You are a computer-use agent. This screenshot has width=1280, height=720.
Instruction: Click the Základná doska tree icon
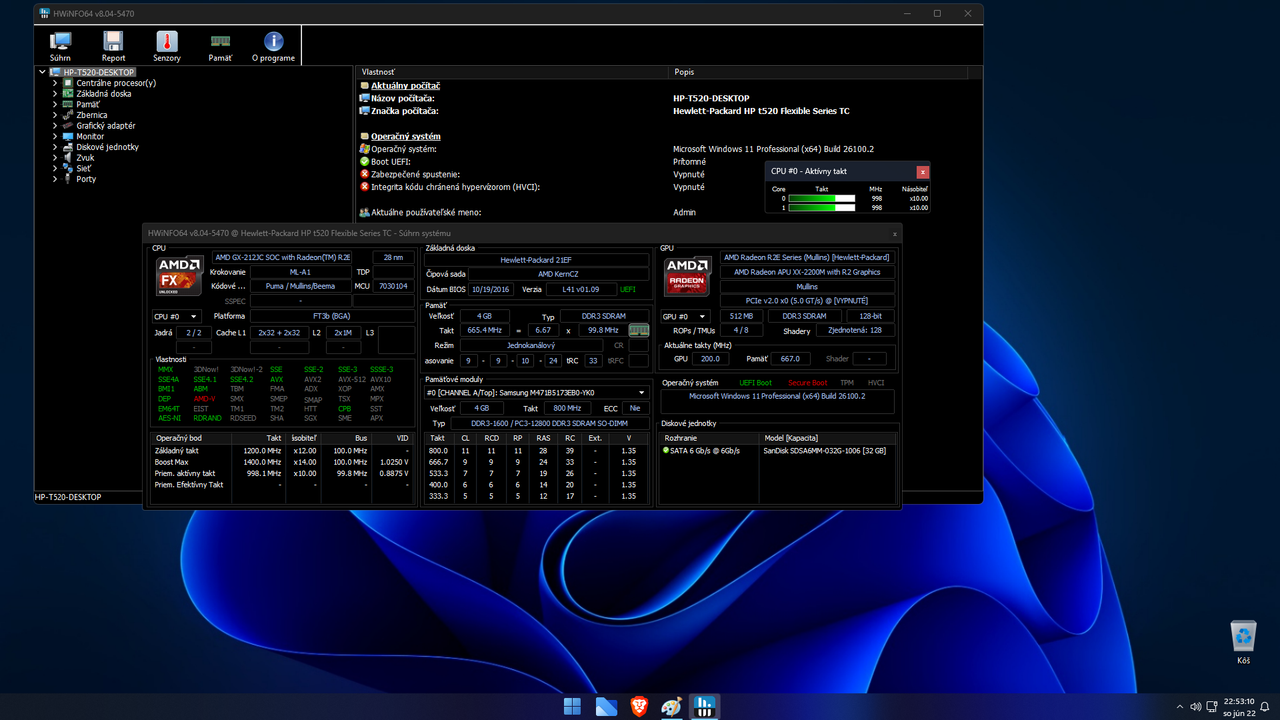(68, 94)
